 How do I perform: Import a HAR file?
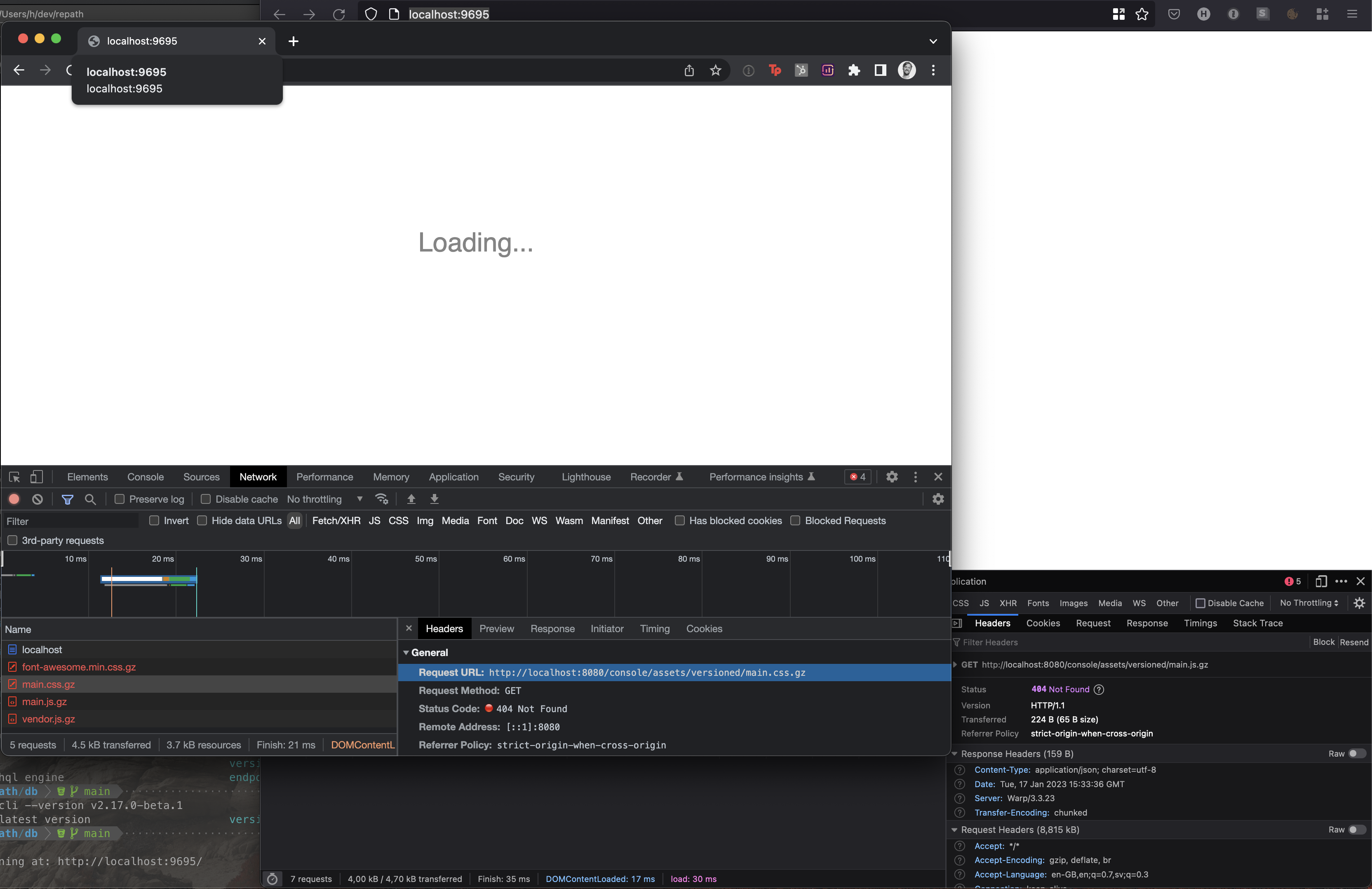pos(411,499)
